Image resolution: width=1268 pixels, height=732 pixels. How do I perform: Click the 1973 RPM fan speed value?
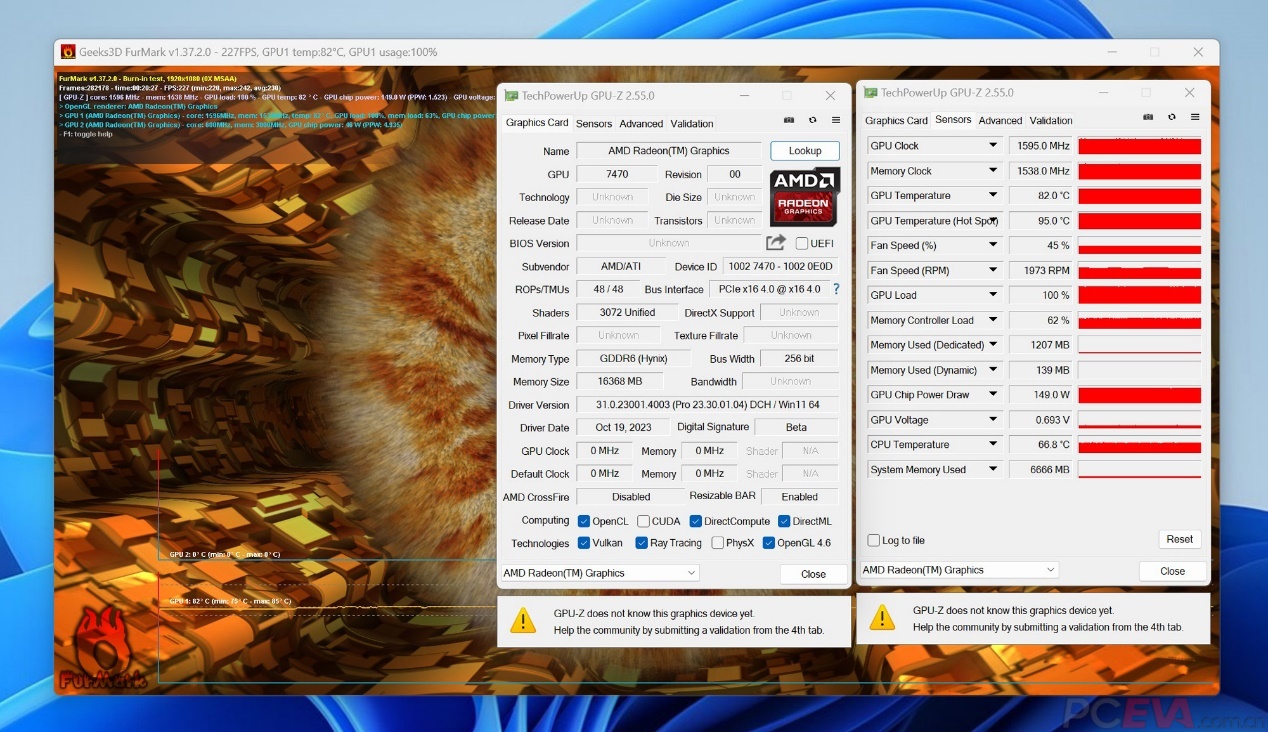[x=1041, y=270]
